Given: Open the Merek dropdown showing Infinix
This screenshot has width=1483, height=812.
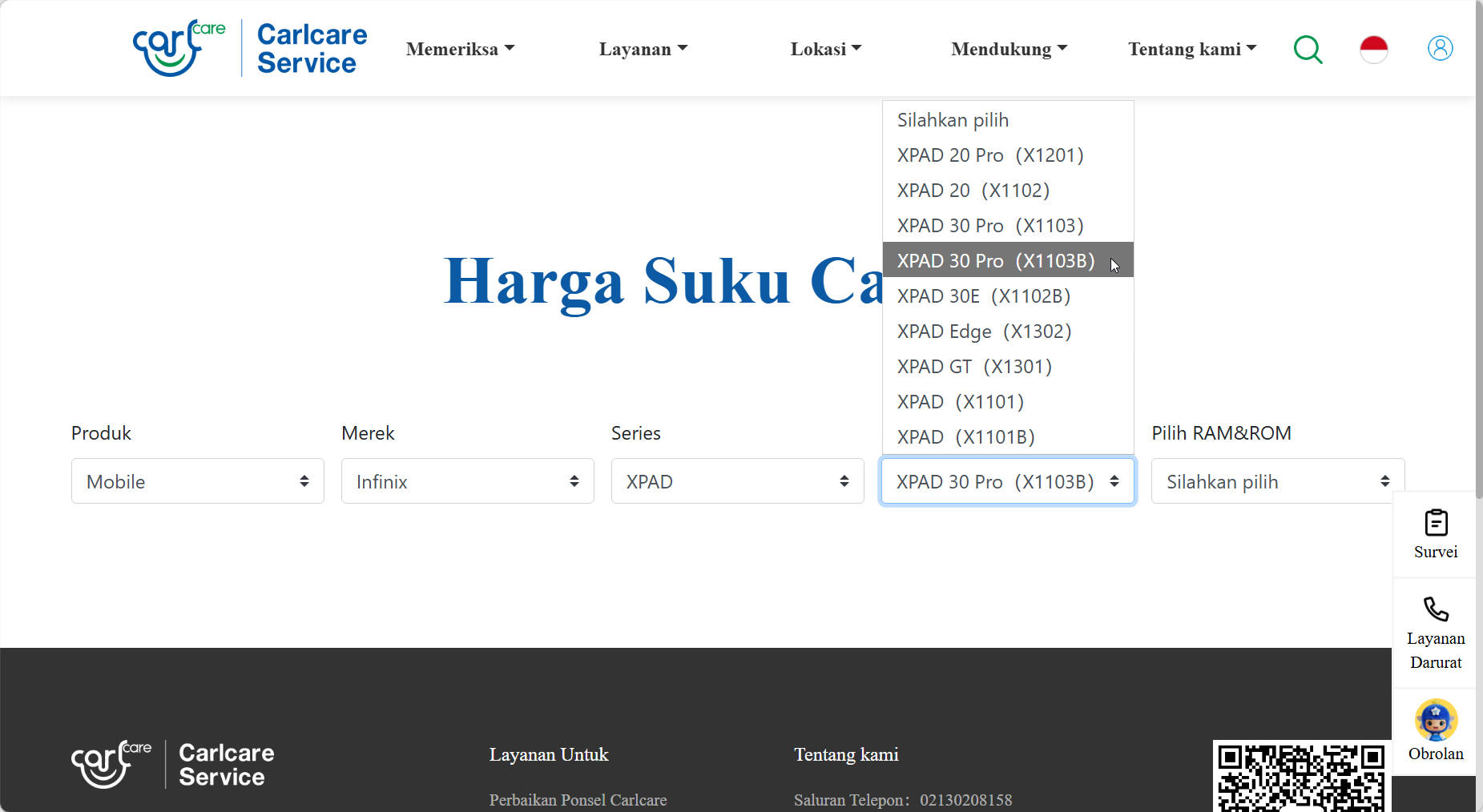Looking at the screenshot, I should point(468,481).
